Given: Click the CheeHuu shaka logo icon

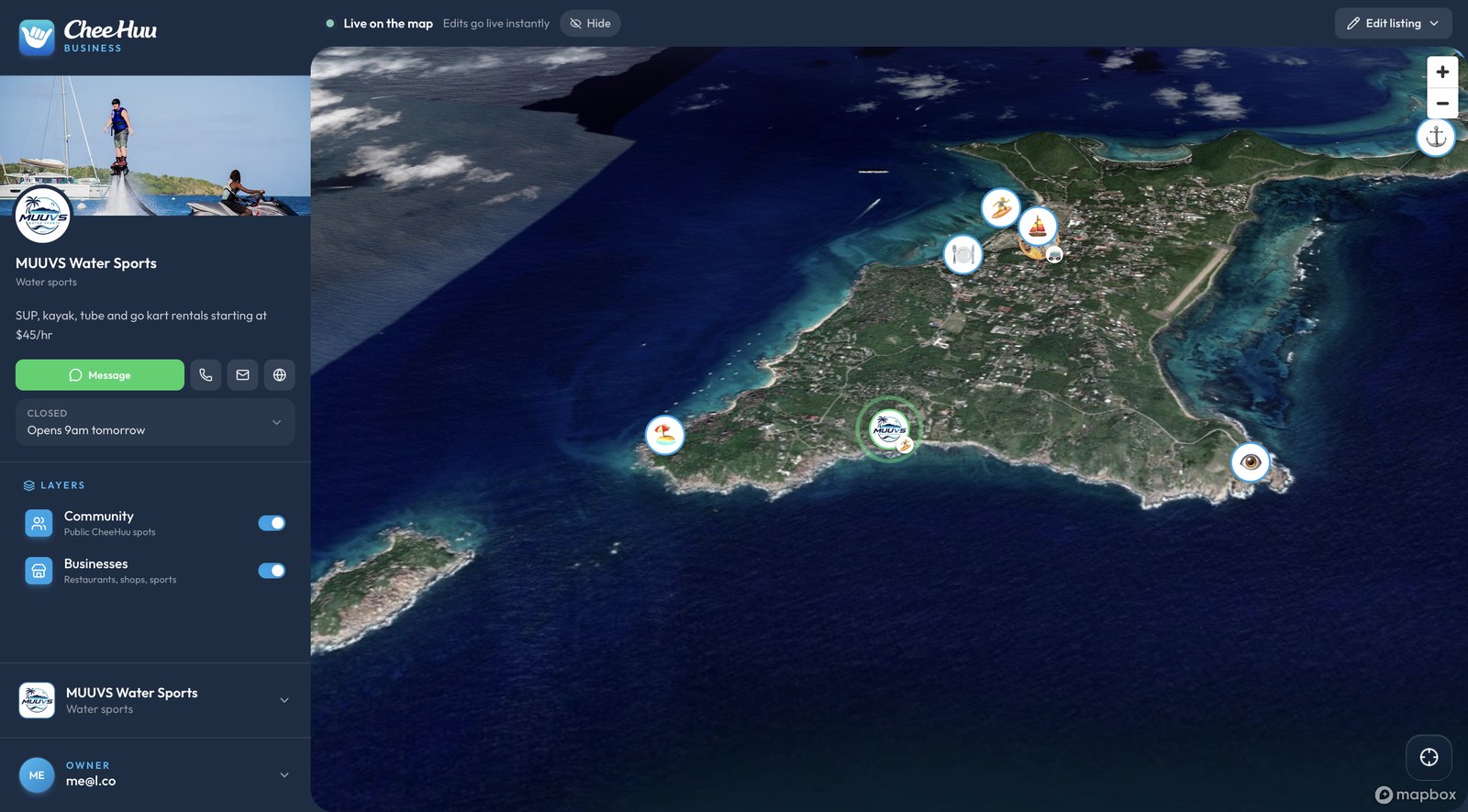Looking at the screenshot, I should tap(37, 37).
